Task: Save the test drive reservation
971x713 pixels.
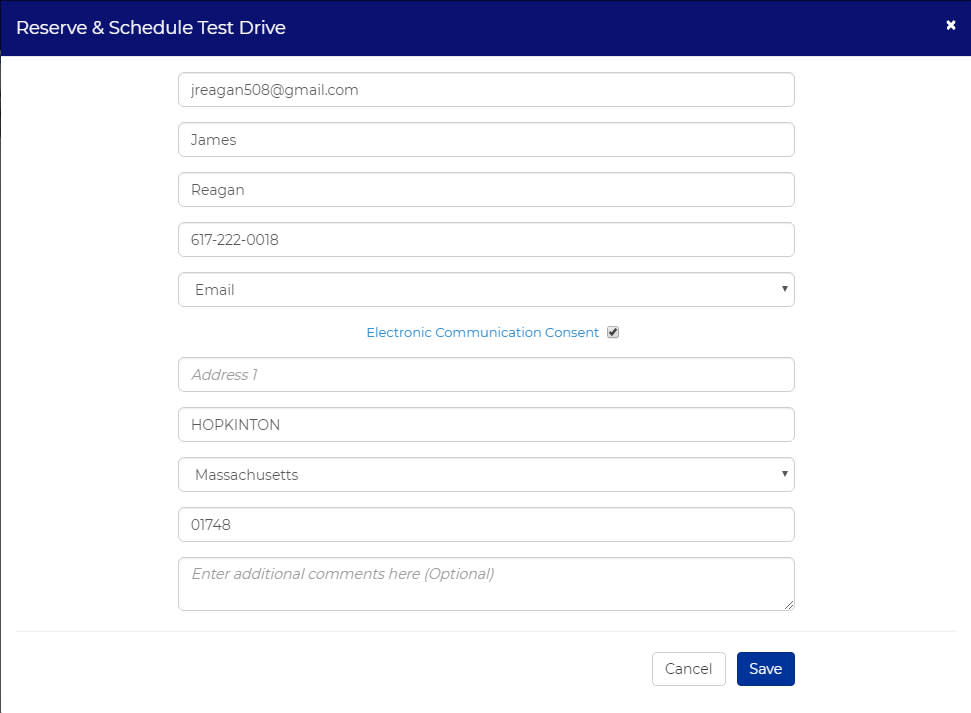Action: point(765,669)
